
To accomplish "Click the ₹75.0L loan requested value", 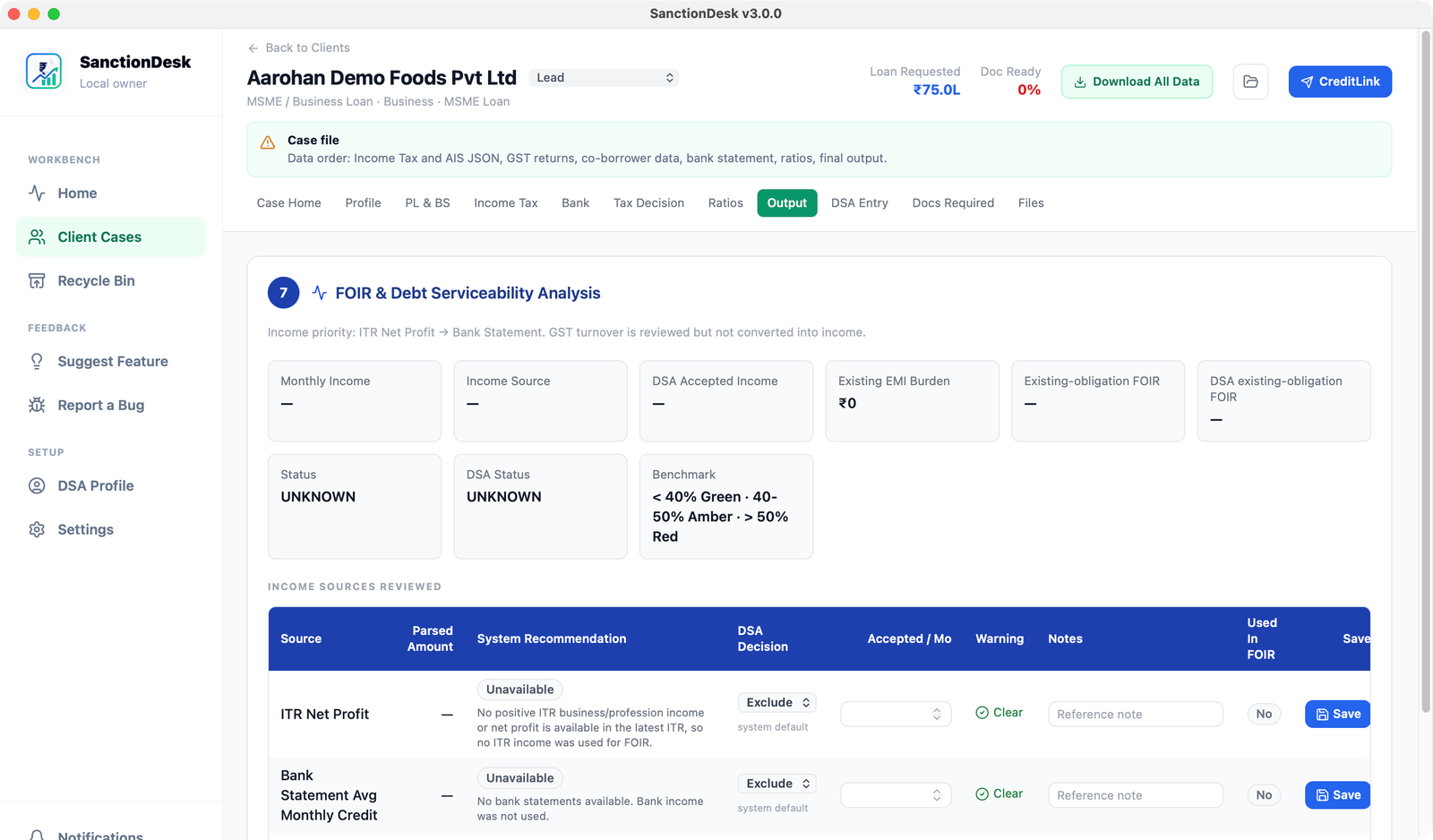I will pos(936,90).
